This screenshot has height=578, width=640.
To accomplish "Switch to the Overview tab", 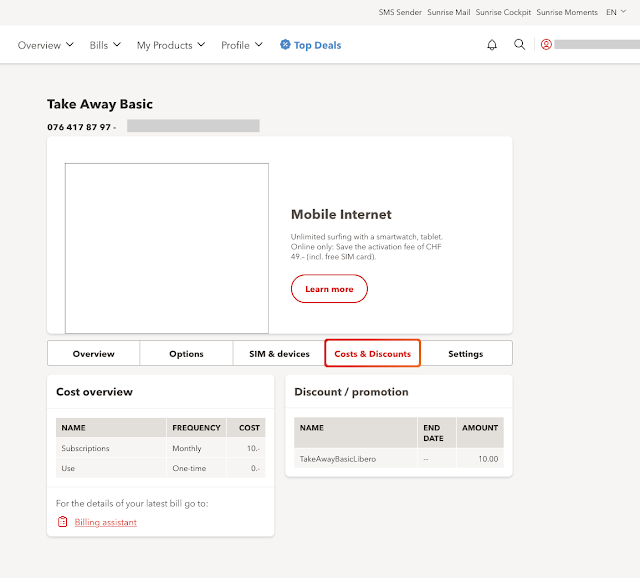I will tap(93, 354).
